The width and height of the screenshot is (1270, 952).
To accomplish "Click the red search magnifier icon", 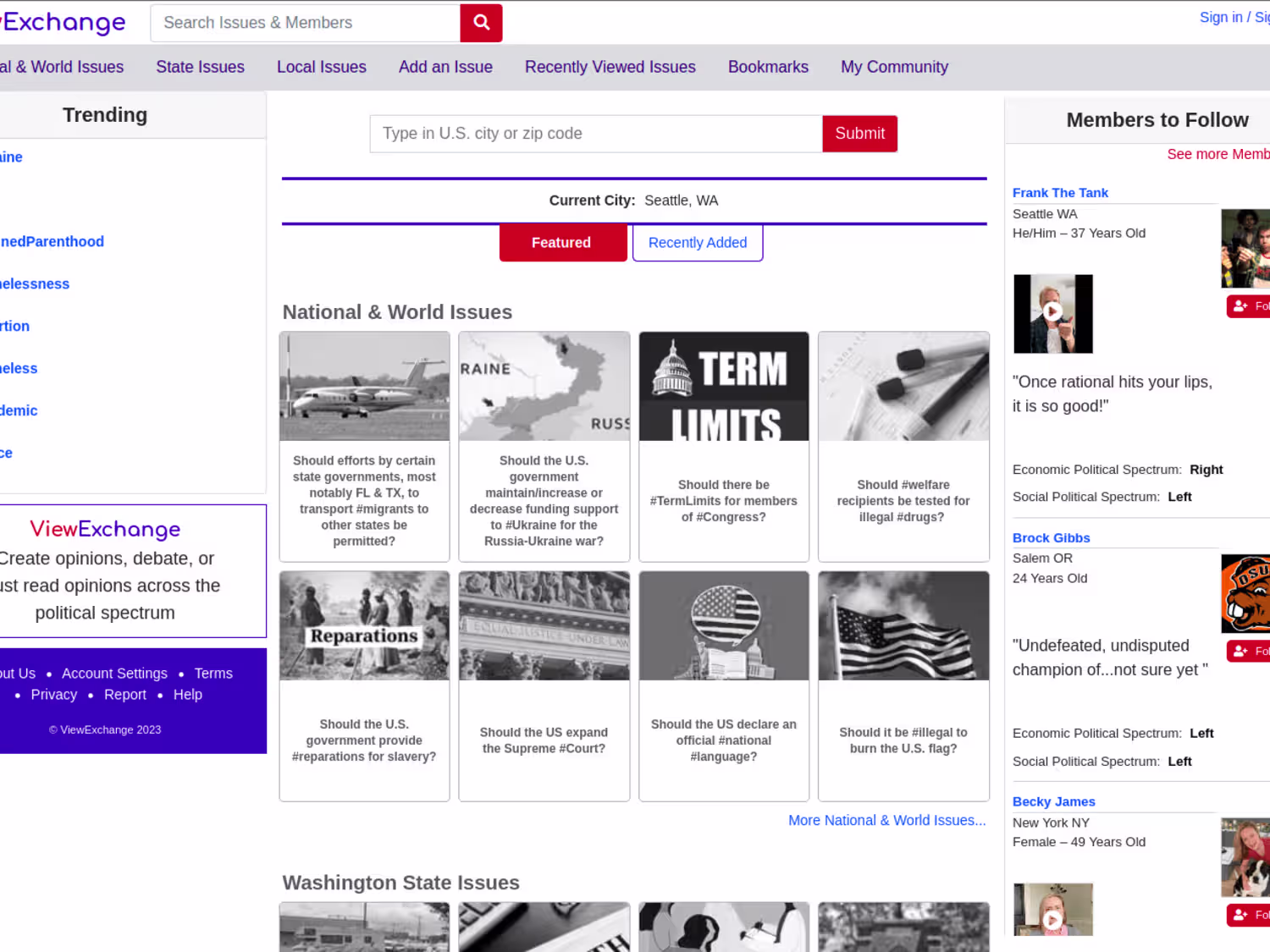I will pyautogui.click(x=481, y=23).
